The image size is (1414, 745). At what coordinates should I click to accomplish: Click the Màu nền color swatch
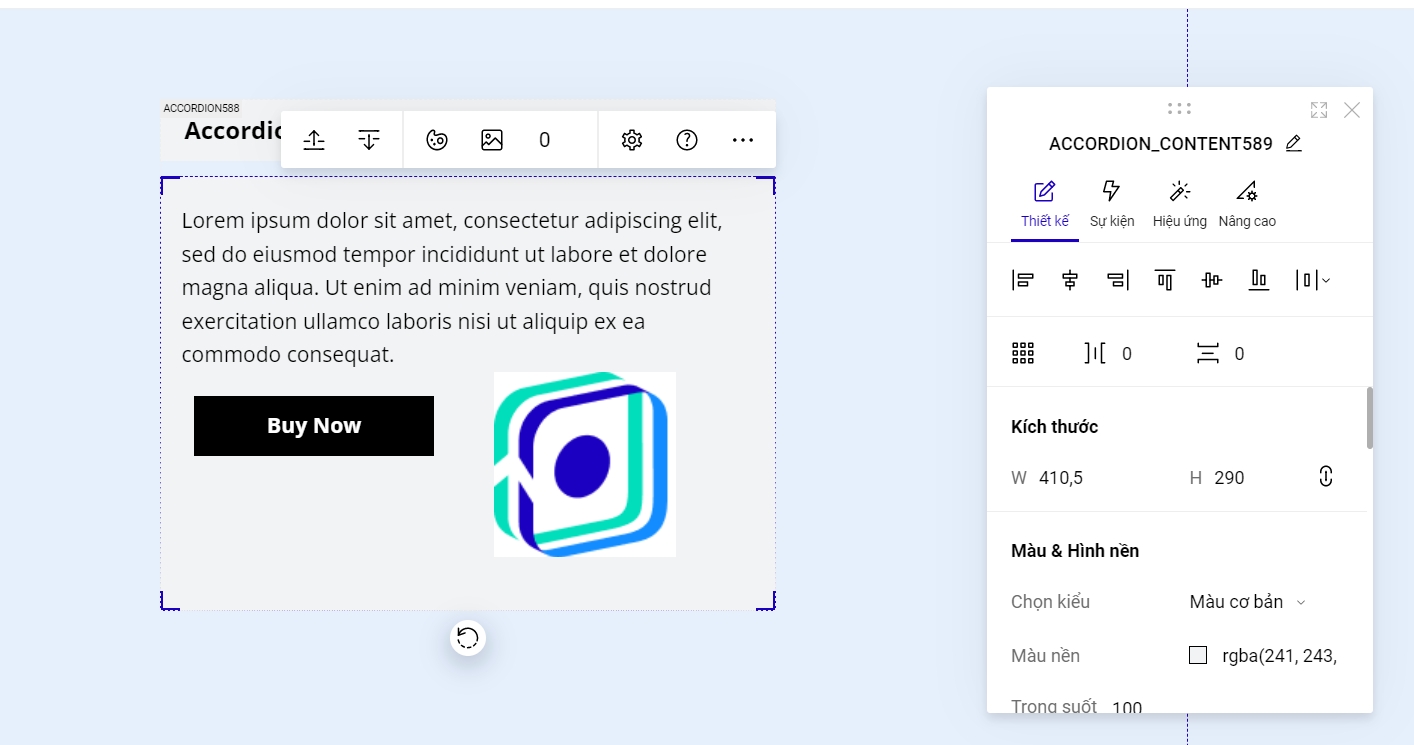[x=1198, y=655]
